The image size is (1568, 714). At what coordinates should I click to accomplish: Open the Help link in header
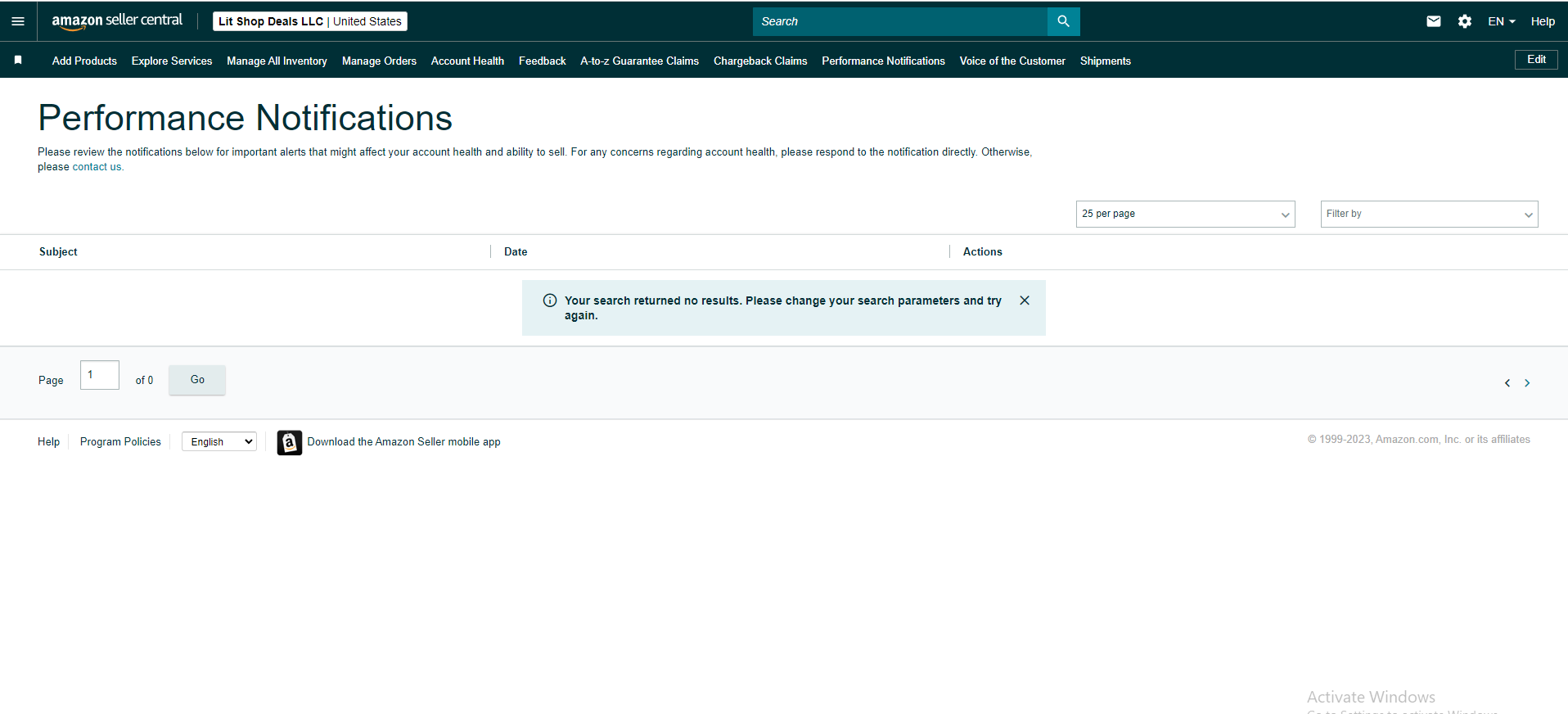point(1543,21)
